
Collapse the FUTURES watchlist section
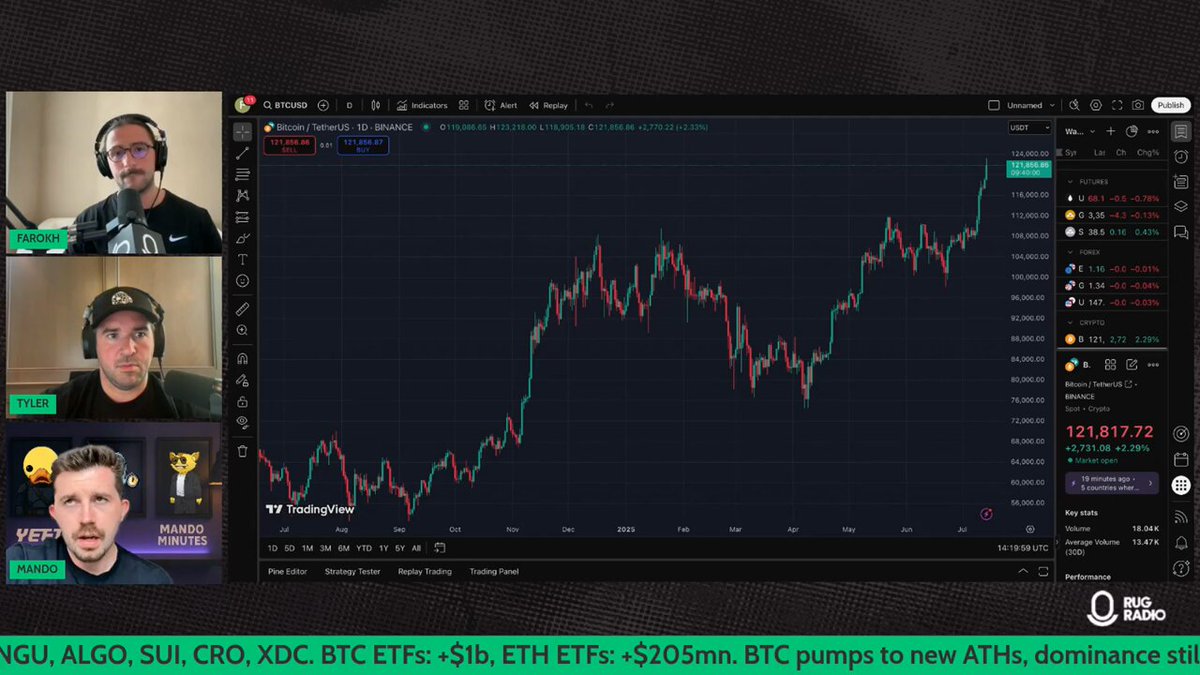[1071, 182]
